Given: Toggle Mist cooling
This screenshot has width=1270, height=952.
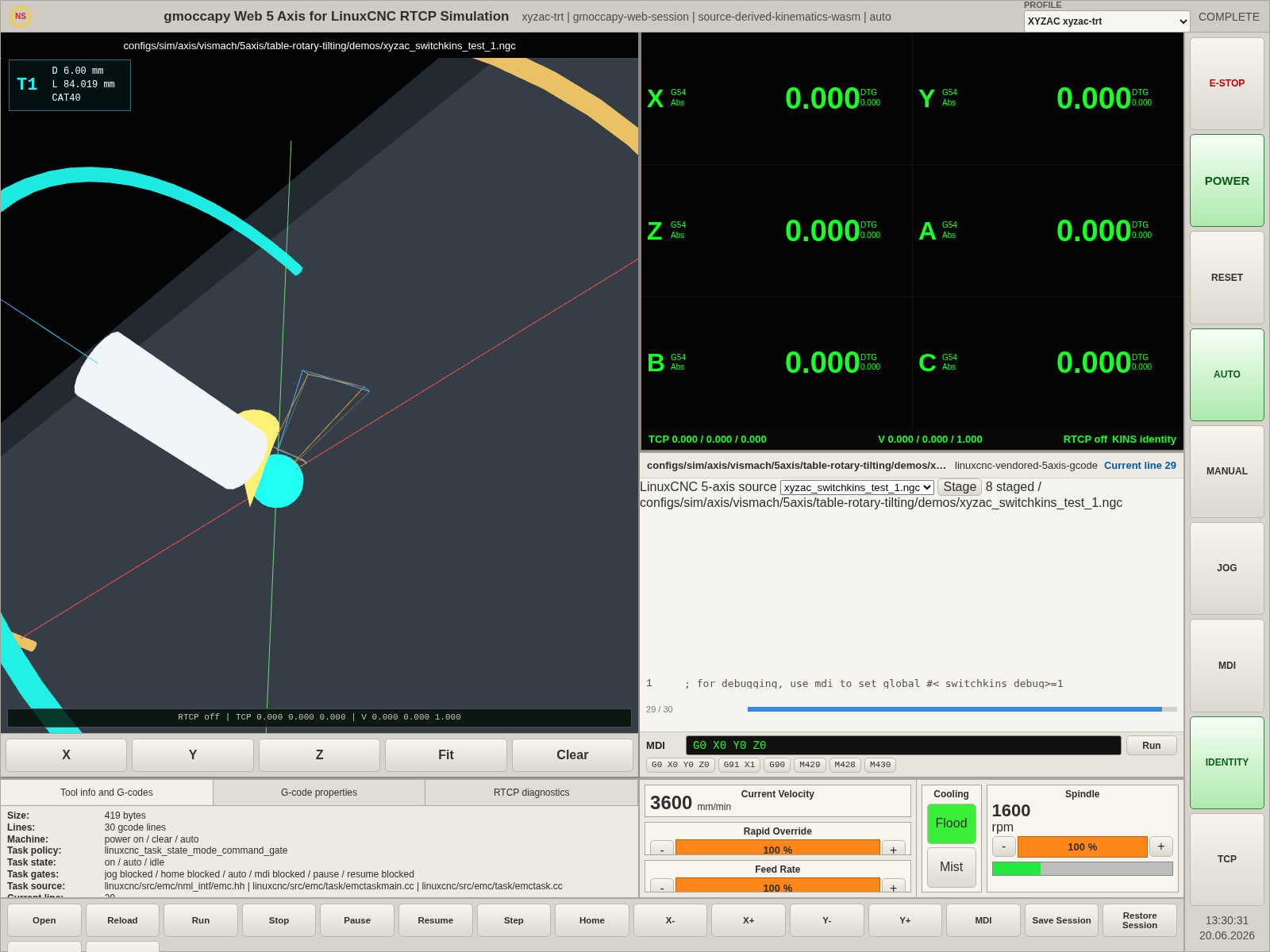Looking at the screenshot, I should pos(951,867).
